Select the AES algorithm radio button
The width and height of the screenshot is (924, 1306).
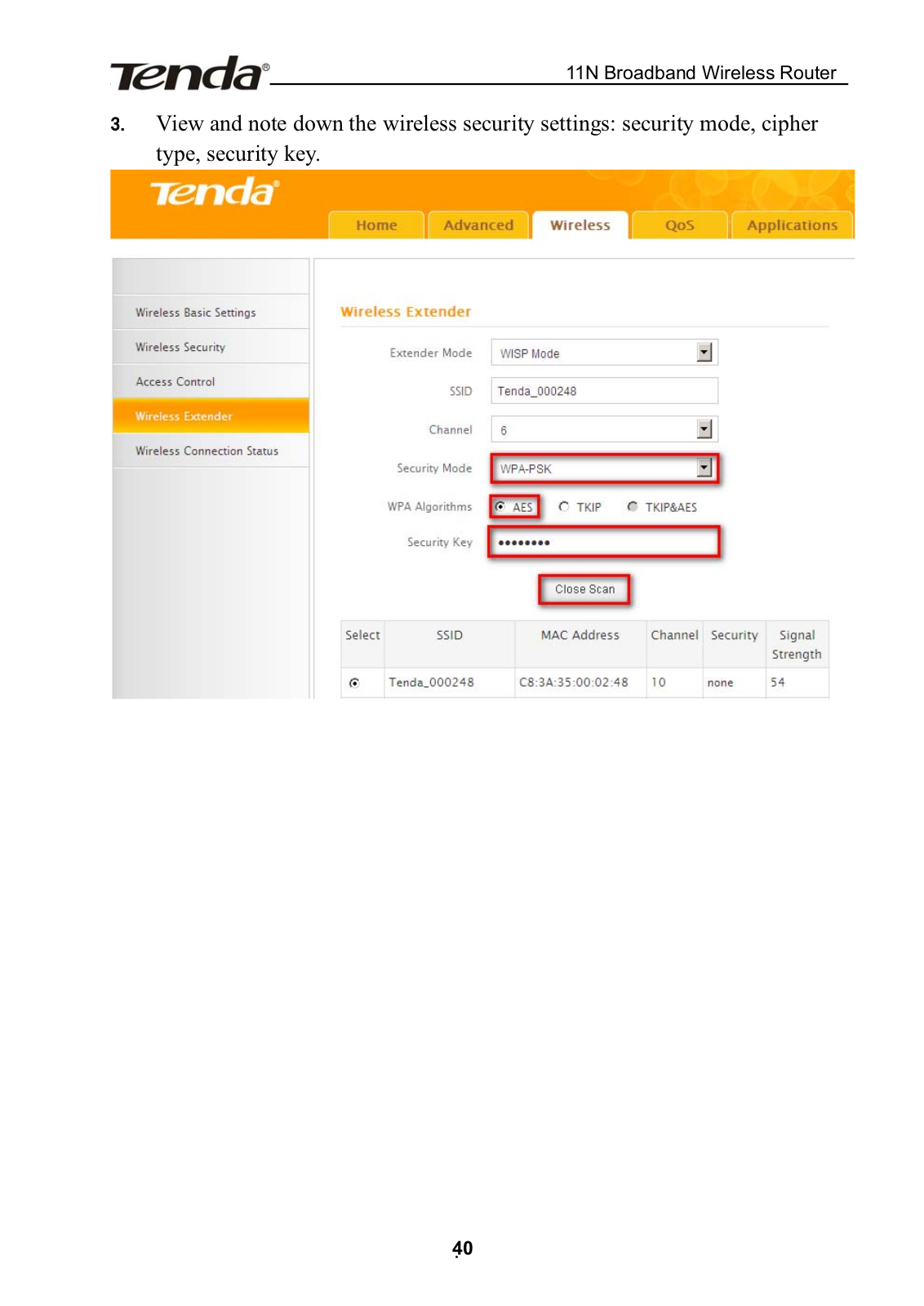[500, 507]
